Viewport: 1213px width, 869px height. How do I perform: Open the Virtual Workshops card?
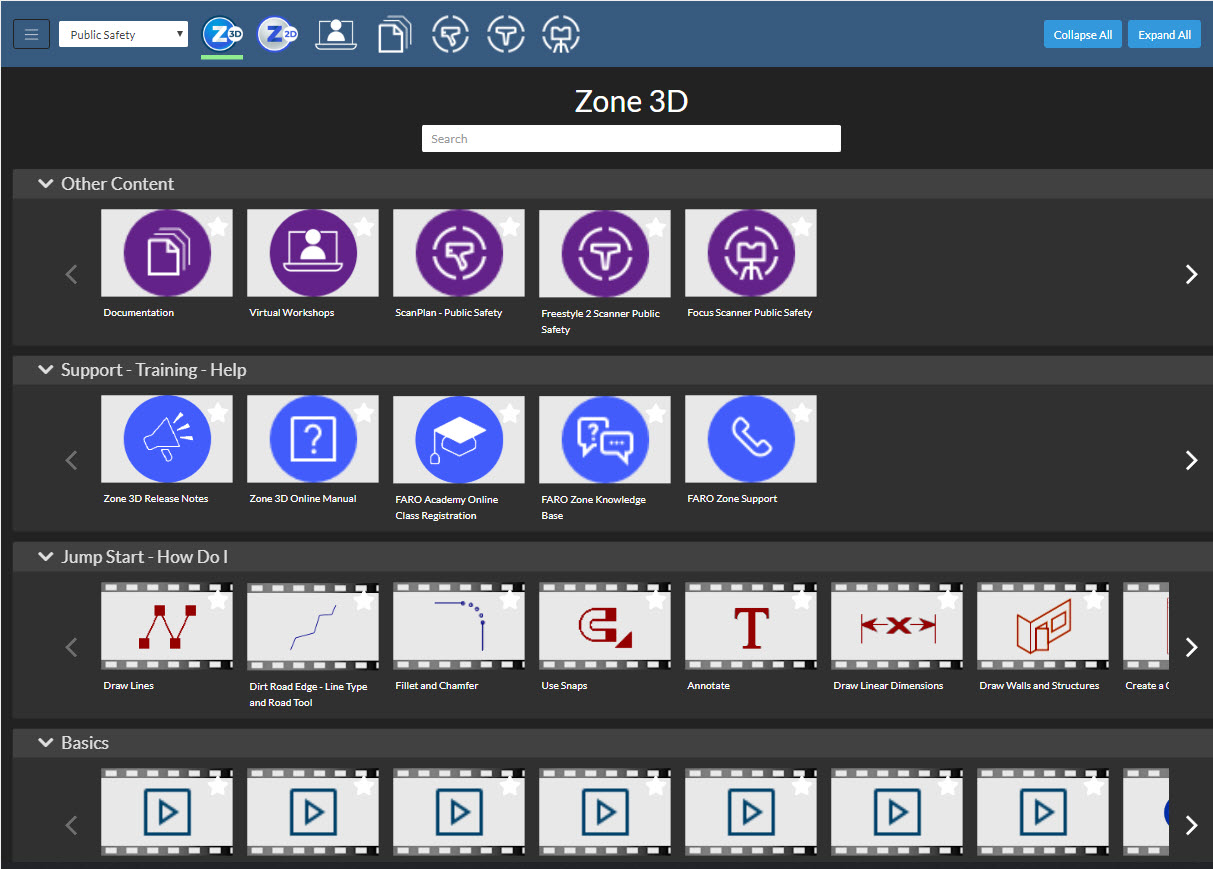pos(313,253)
